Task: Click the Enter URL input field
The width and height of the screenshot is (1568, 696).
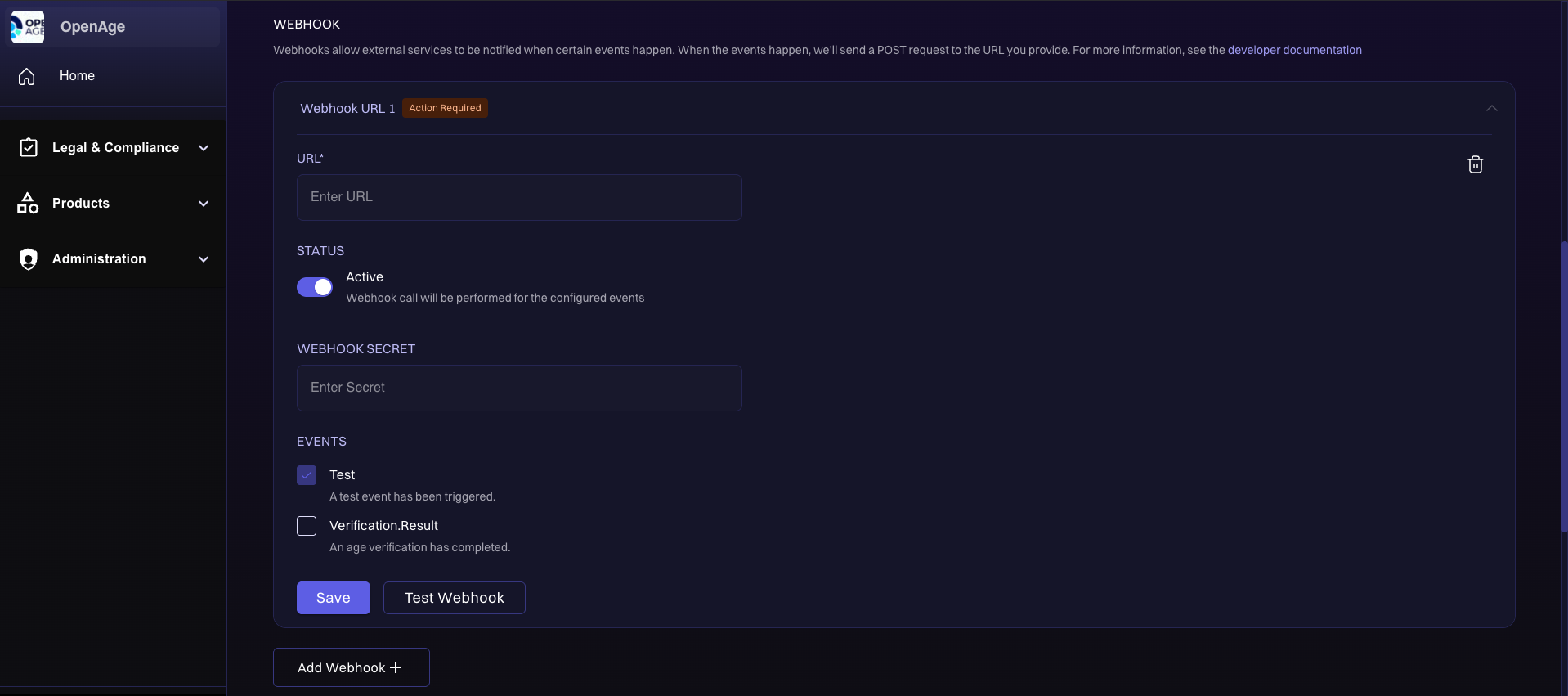Action: coord(518,196)
